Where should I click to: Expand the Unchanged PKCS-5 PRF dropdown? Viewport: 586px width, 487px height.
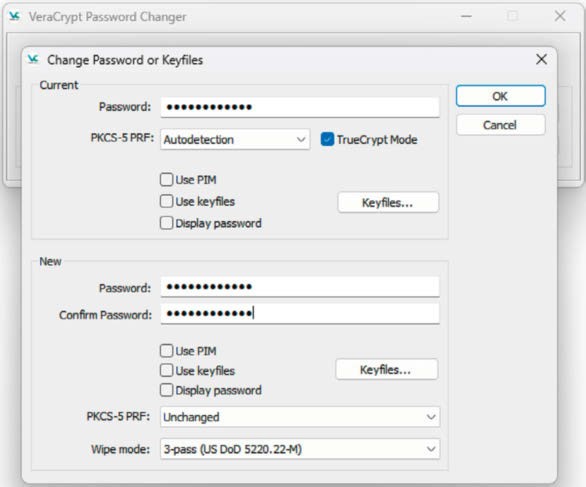(300, 417)
